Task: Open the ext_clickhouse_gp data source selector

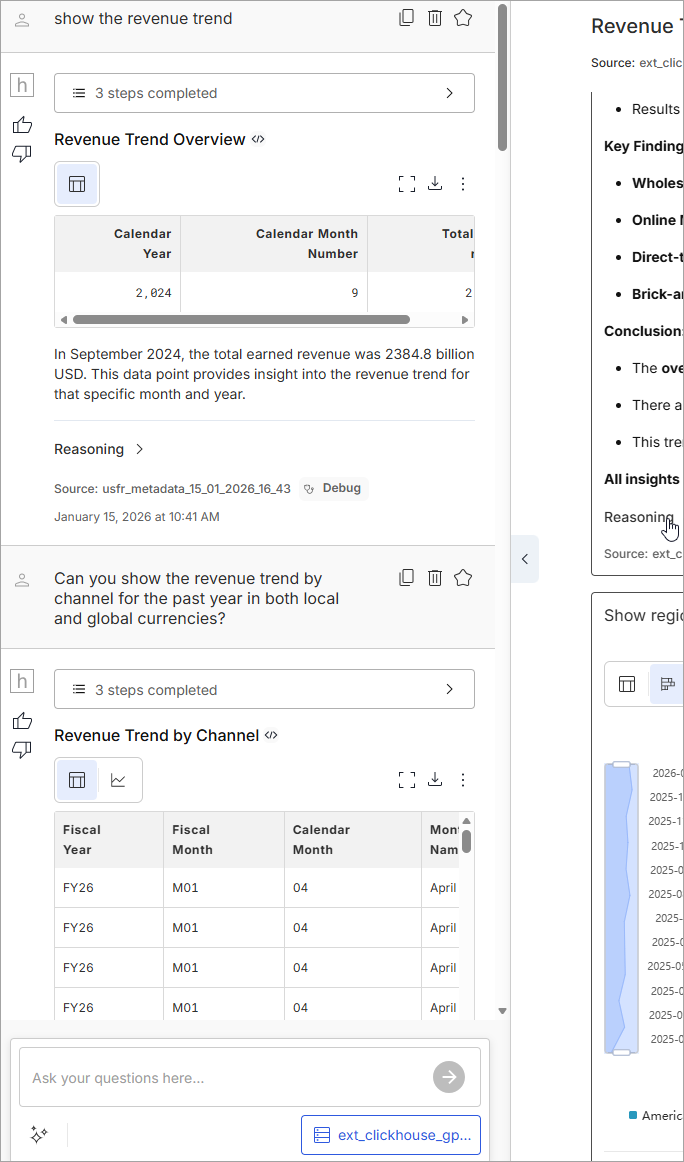Action: click(x=390, y=1135)
